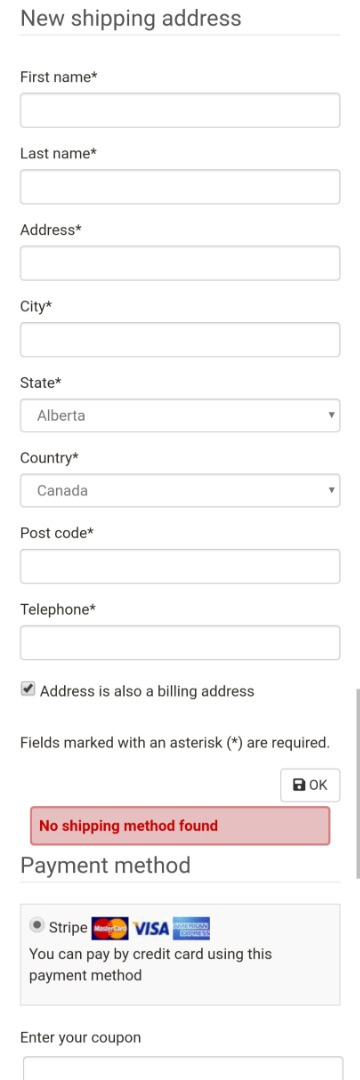This screenshot has width=360, height=1080.
Task: Select the Post code input field
Action: 180,566
